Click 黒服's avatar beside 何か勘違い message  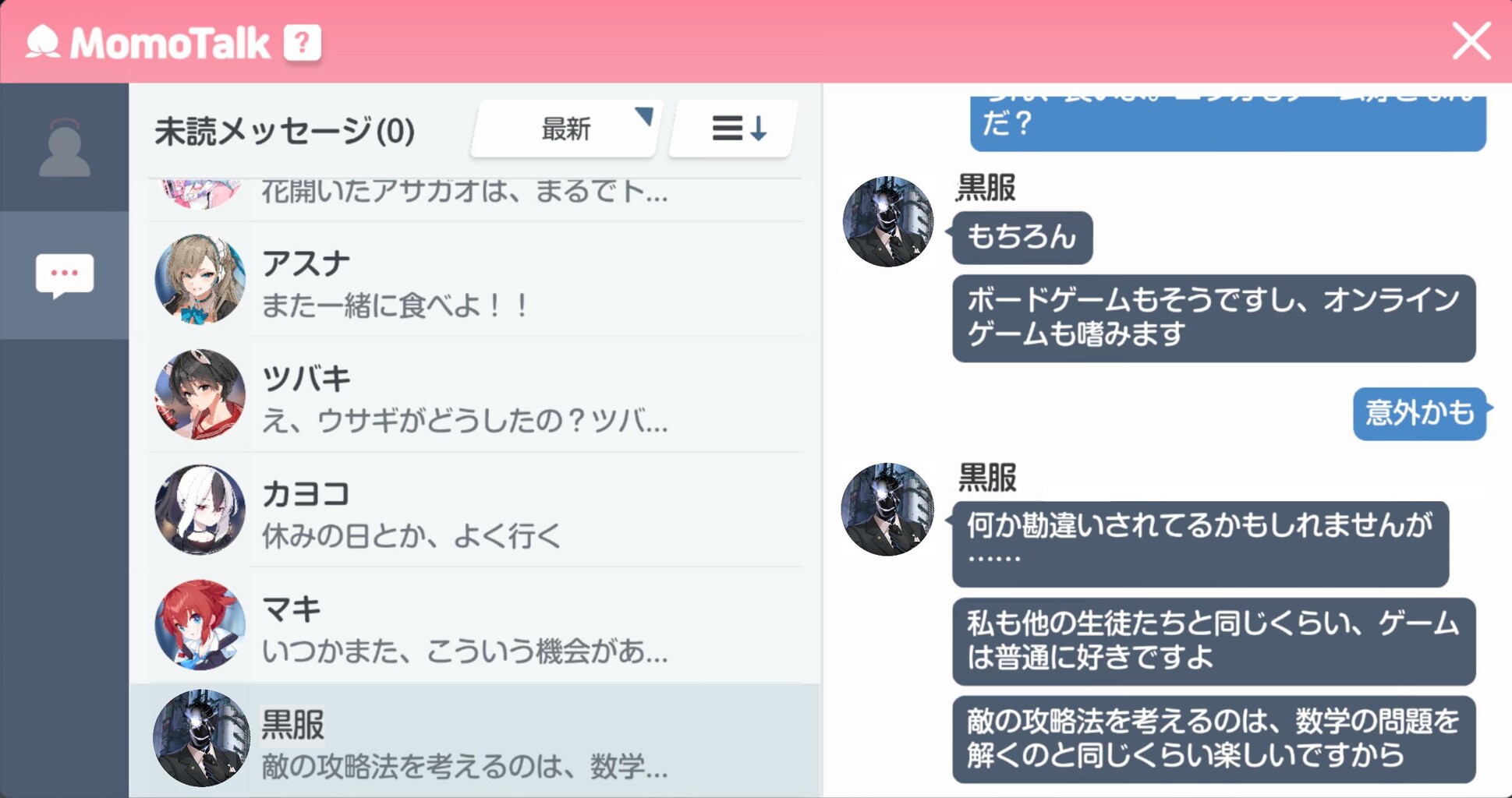(887, 510)
